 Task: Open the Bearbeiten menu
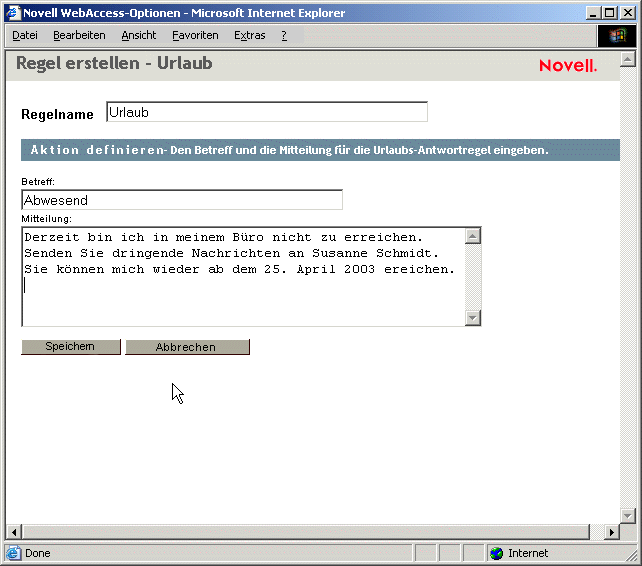tap(79, 36)
